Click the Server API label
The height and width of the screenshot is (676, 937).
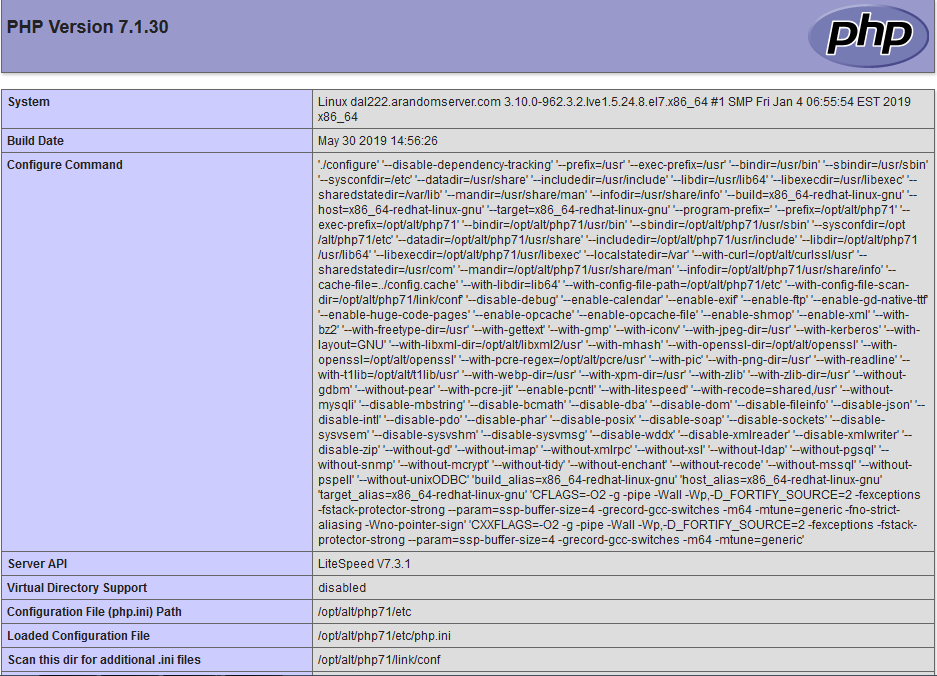click(37, 564)
